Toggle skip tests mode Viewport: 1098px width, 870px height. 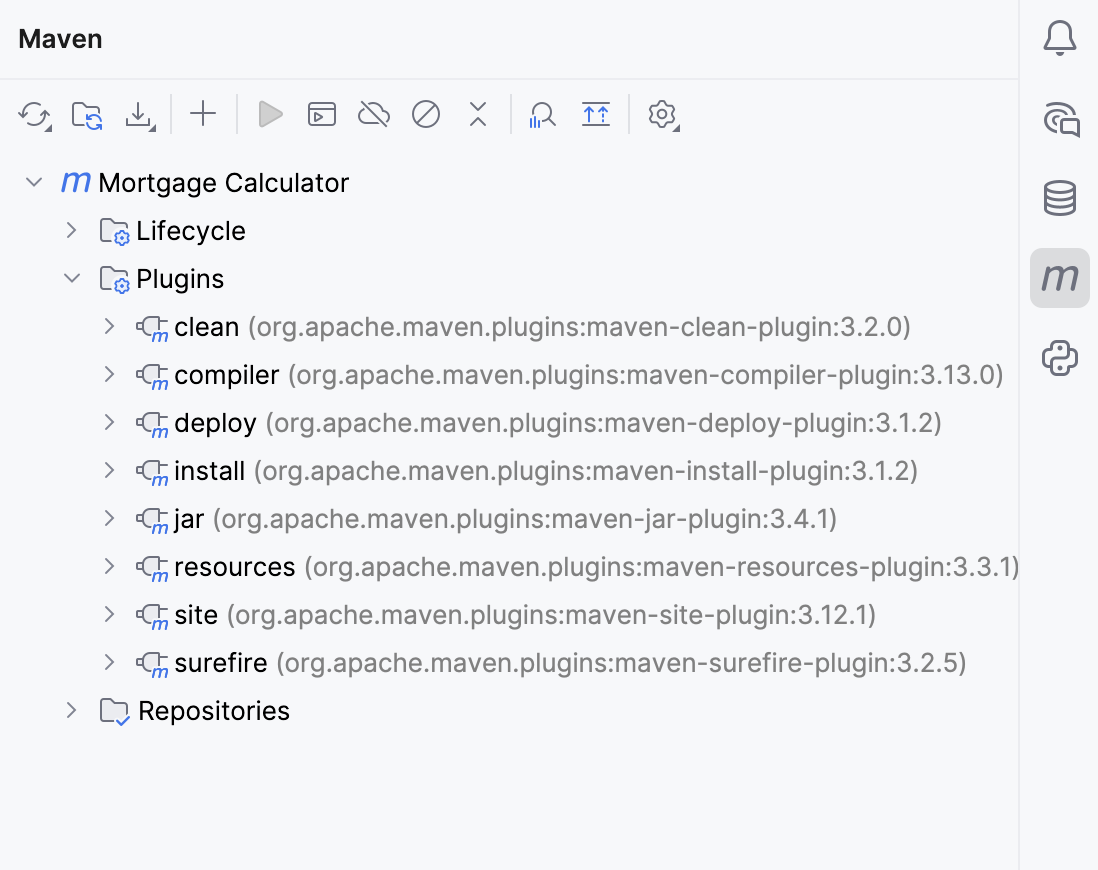tap(425, 114)
